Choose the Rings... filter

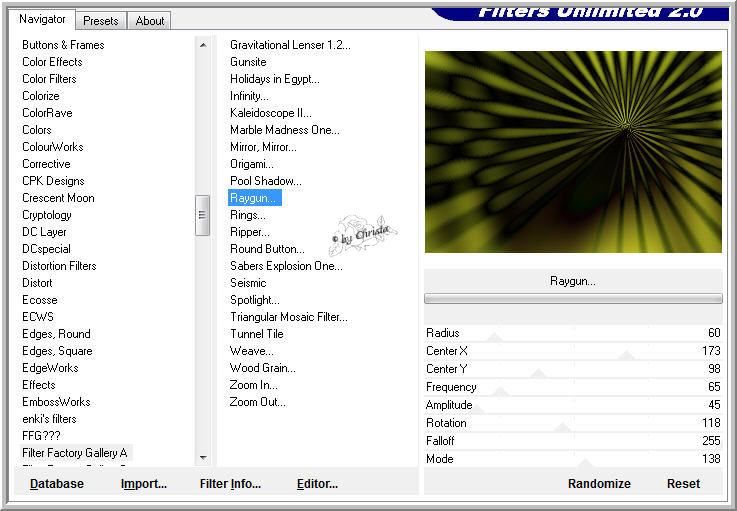(x=248, y=215)
